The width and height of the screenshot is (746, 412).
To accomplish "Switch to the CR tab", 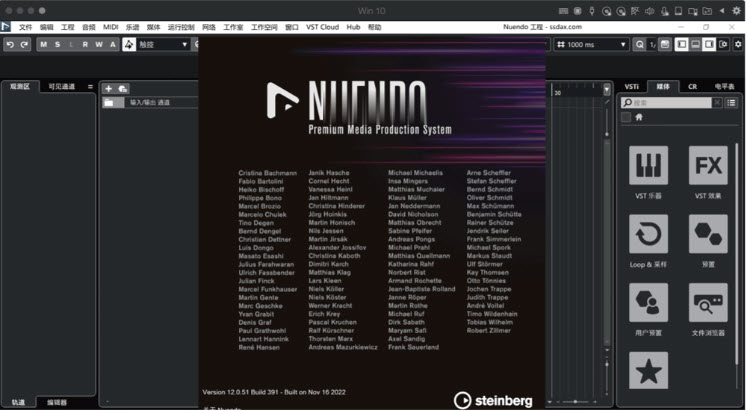I will click(692, 87).
